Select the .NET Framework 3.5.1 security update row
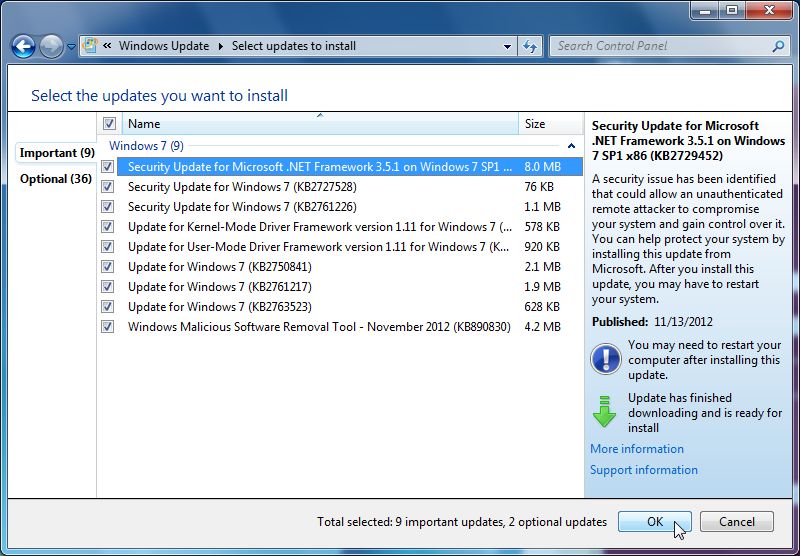The image size is (800, 556). point(349,167)
